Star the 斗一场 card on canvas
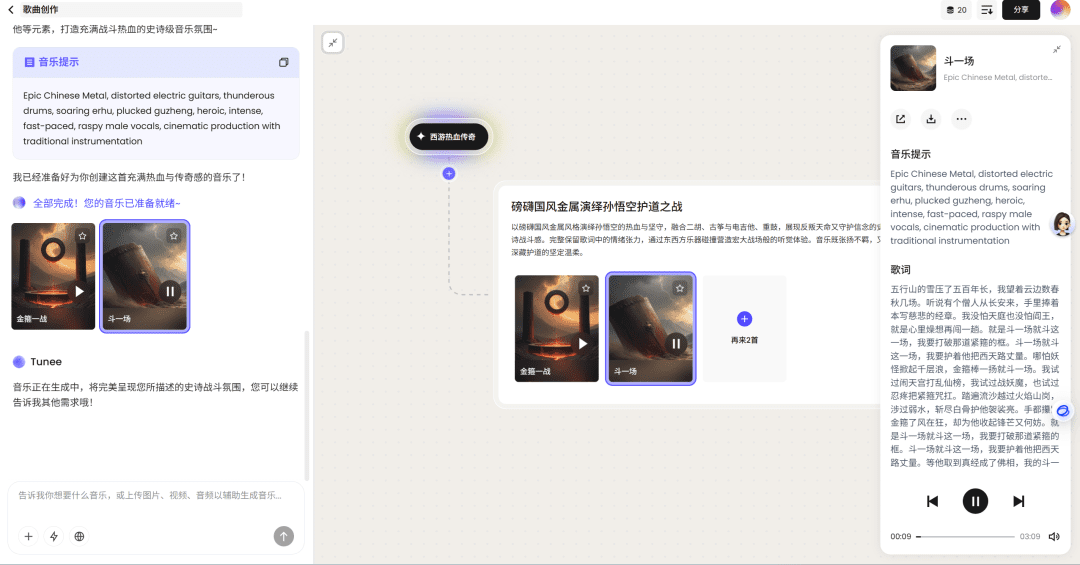Viewport: 1080px width, 565px height. [680, 288]
